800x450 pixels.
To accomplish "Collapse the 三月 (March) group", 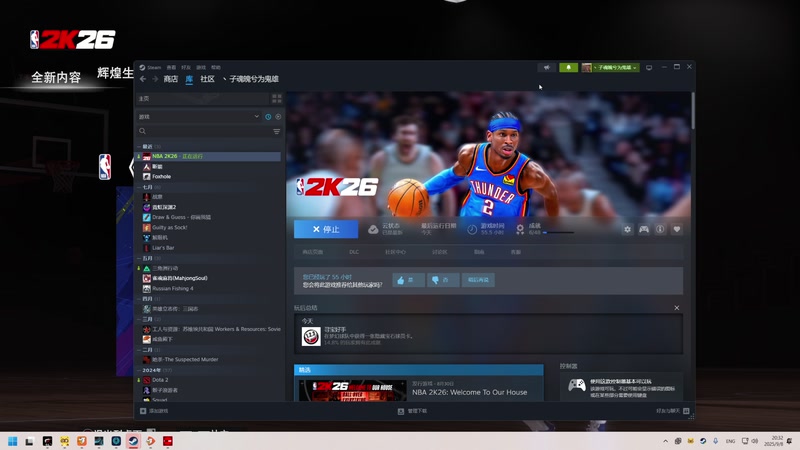I will [147, 319].
